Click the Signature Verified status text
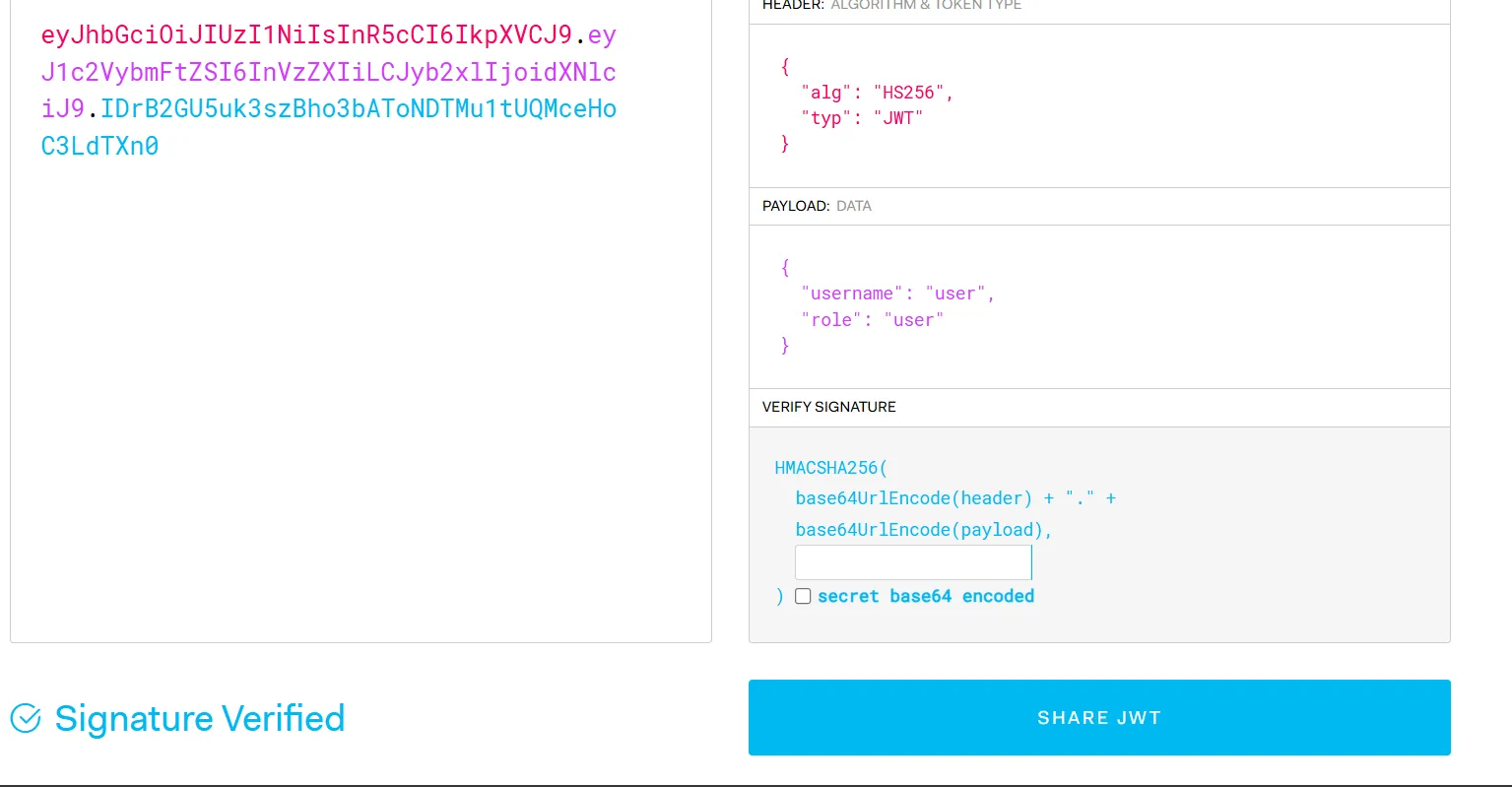The image size is (1512, 787). (x=200, y=718)
